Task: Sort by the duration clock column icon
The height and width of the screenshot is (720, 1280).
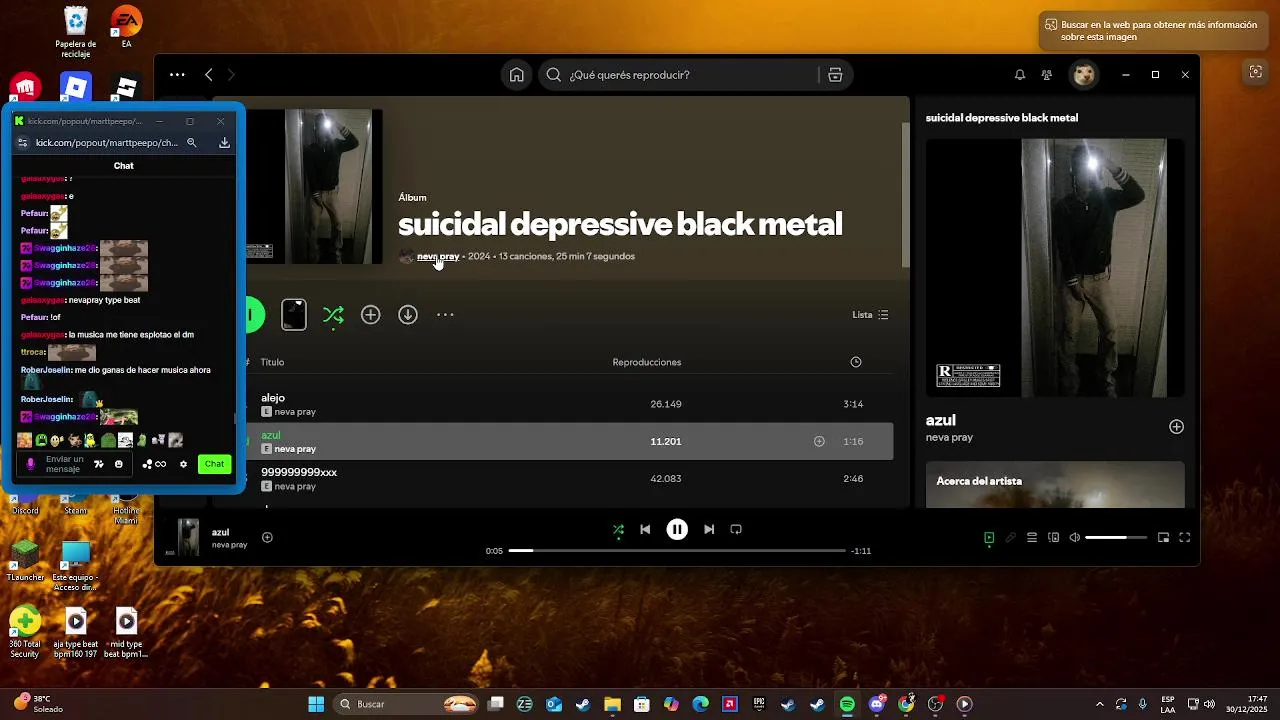Action: pos(856,362)
